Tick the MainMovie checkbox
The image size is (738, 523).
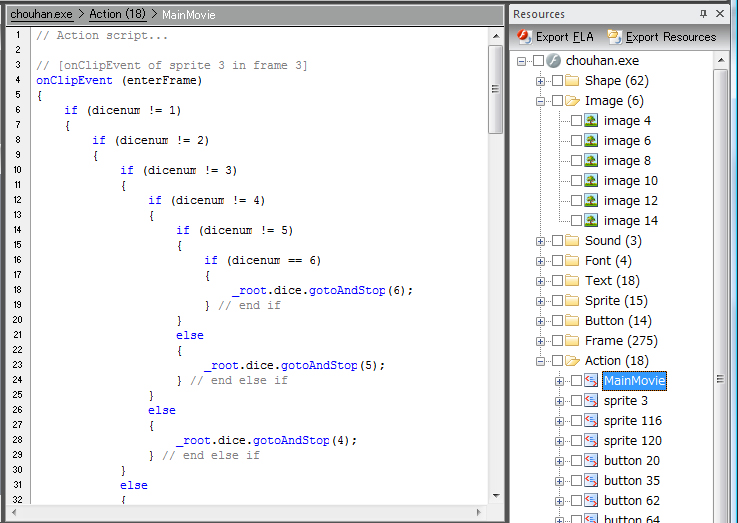click(577, 380)
